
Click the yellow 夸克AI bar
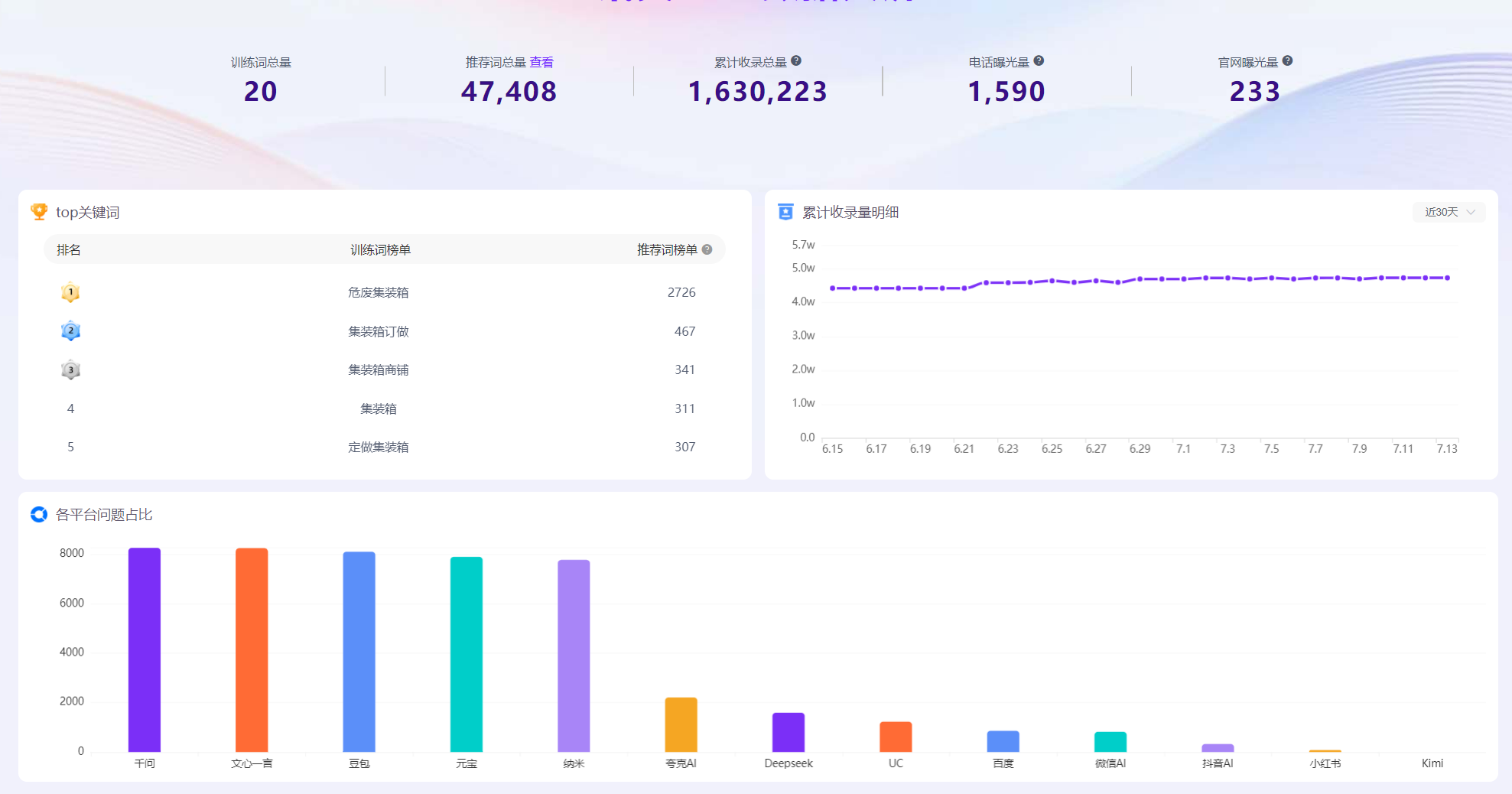(x=681, y=724)
